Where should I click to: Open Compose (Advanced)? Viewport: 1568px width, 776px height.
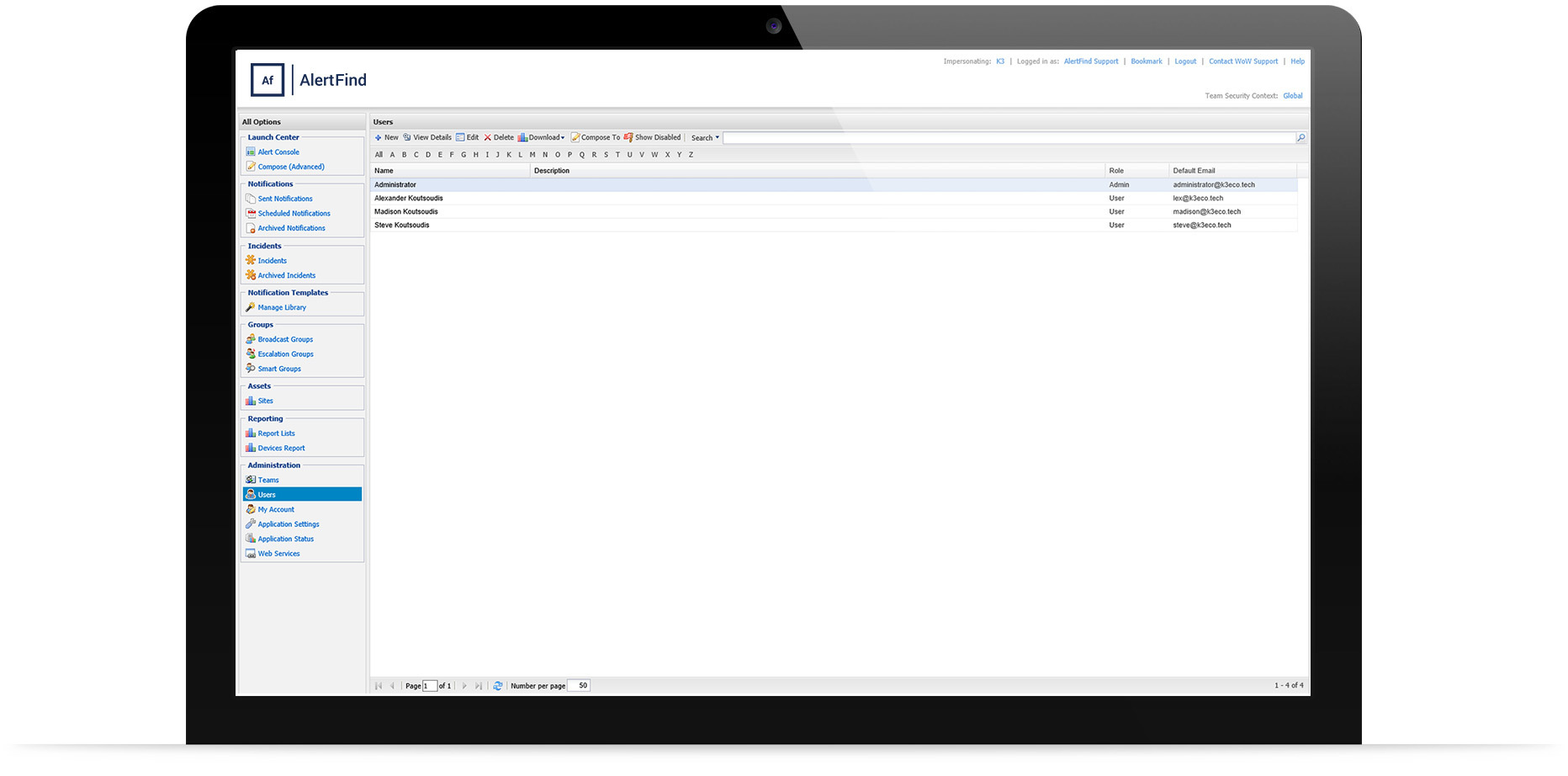click(x=291, y=167)
